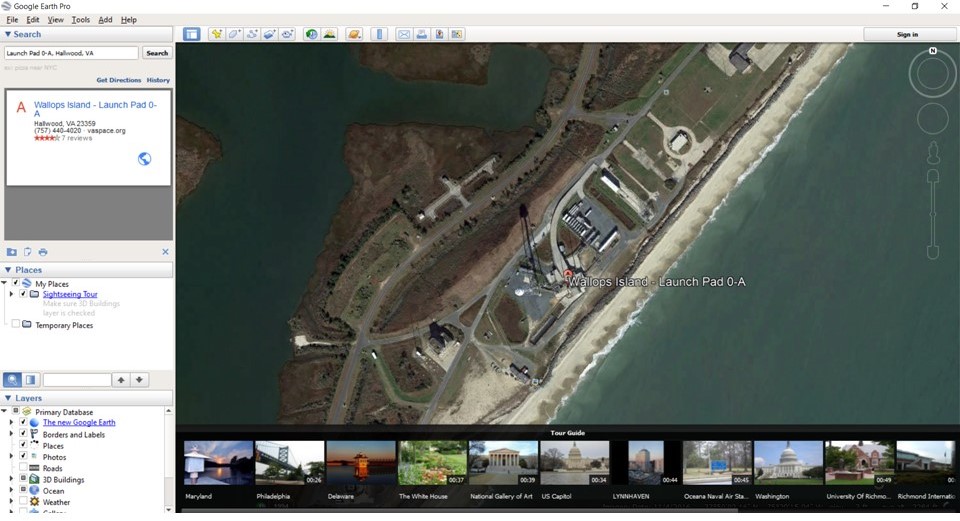This screenshot has height=521, width=960.
Task: Collapse the Layers panel header
Action: tap(88, 398)
